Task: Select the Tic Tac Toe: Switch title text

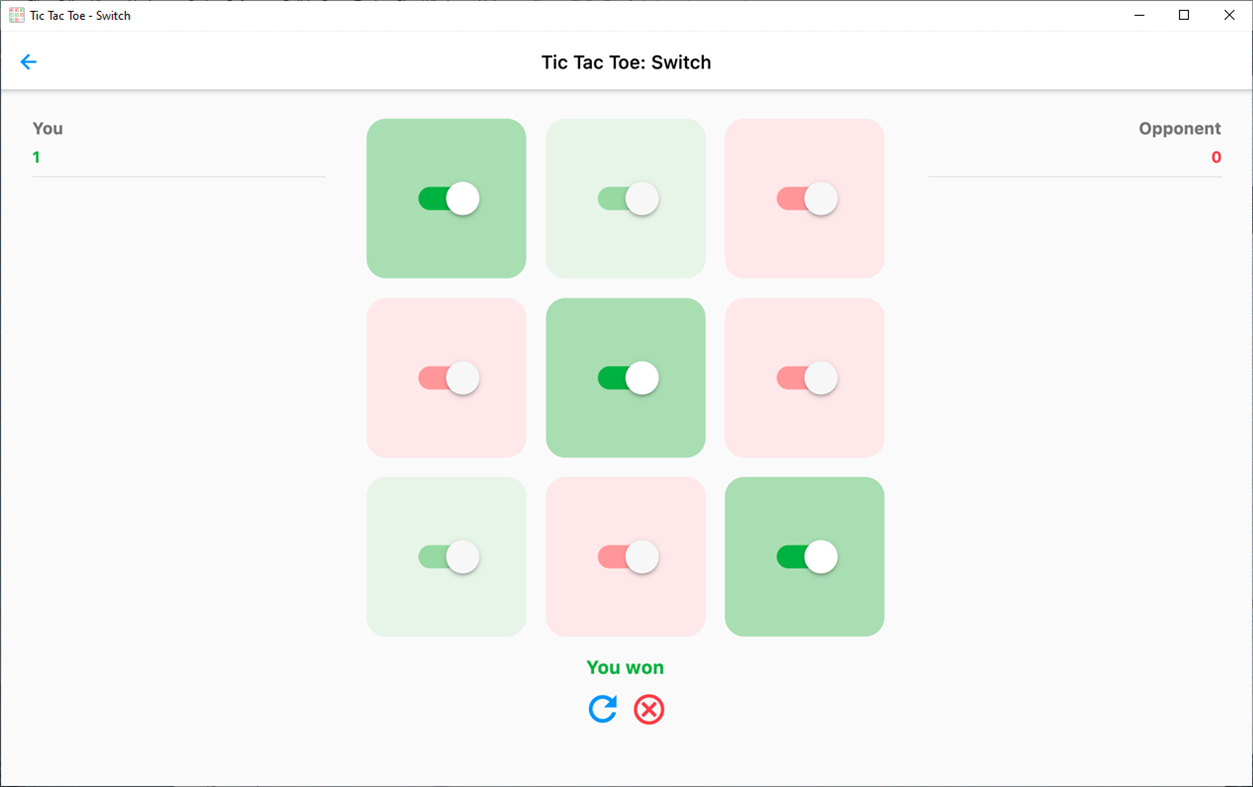Action: 626,61
